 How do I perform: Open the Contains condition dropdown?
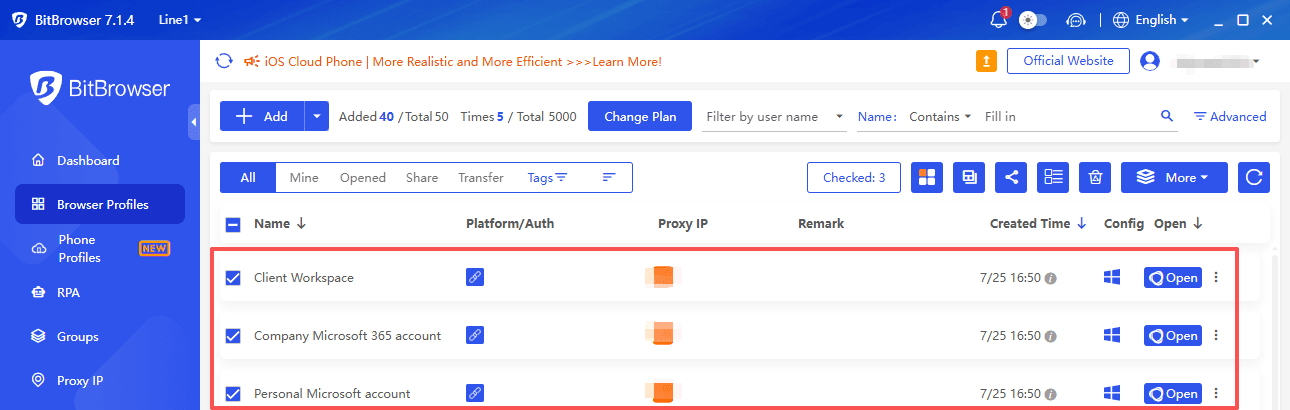coord(940,117)
